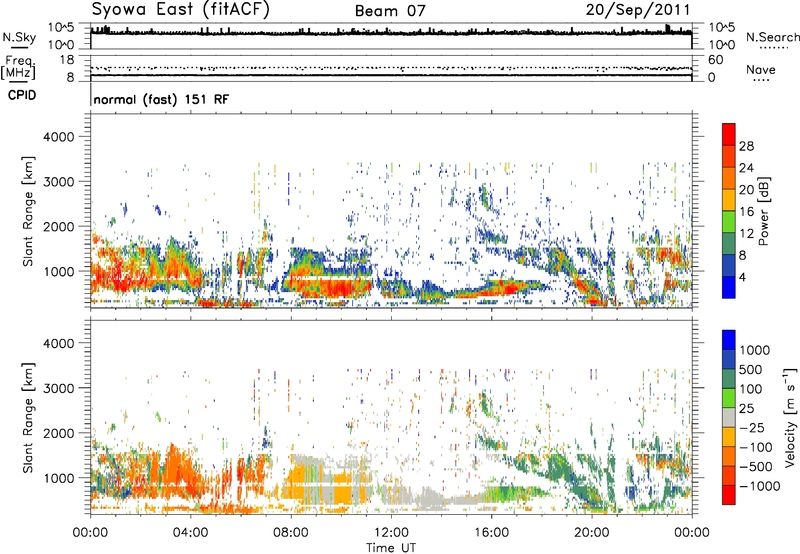Click the '28' tick on Power scale
Image resolution: width=800 pixels, height=554 pixels.
(746, 146)
